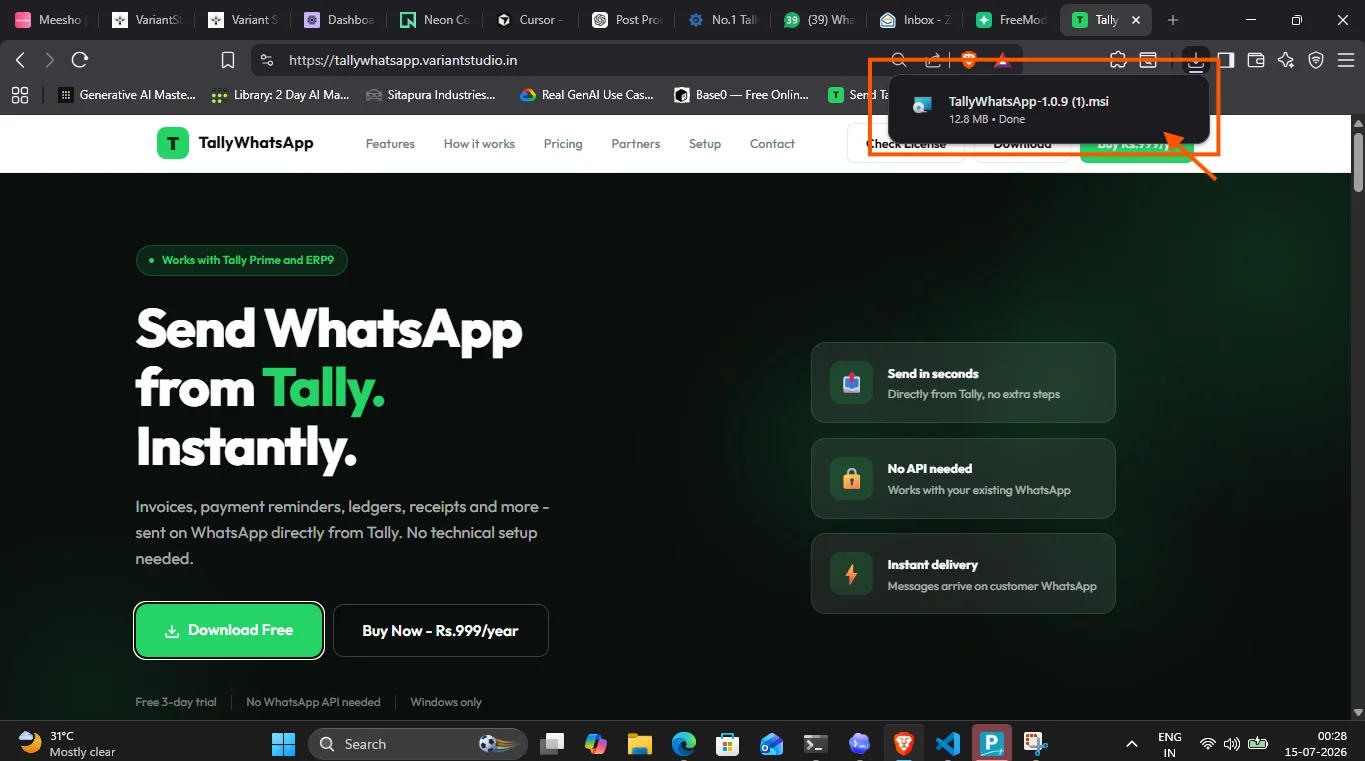The image size is (1365, 761).
Task: Open Pricing nav link
Action: point(563,144)
